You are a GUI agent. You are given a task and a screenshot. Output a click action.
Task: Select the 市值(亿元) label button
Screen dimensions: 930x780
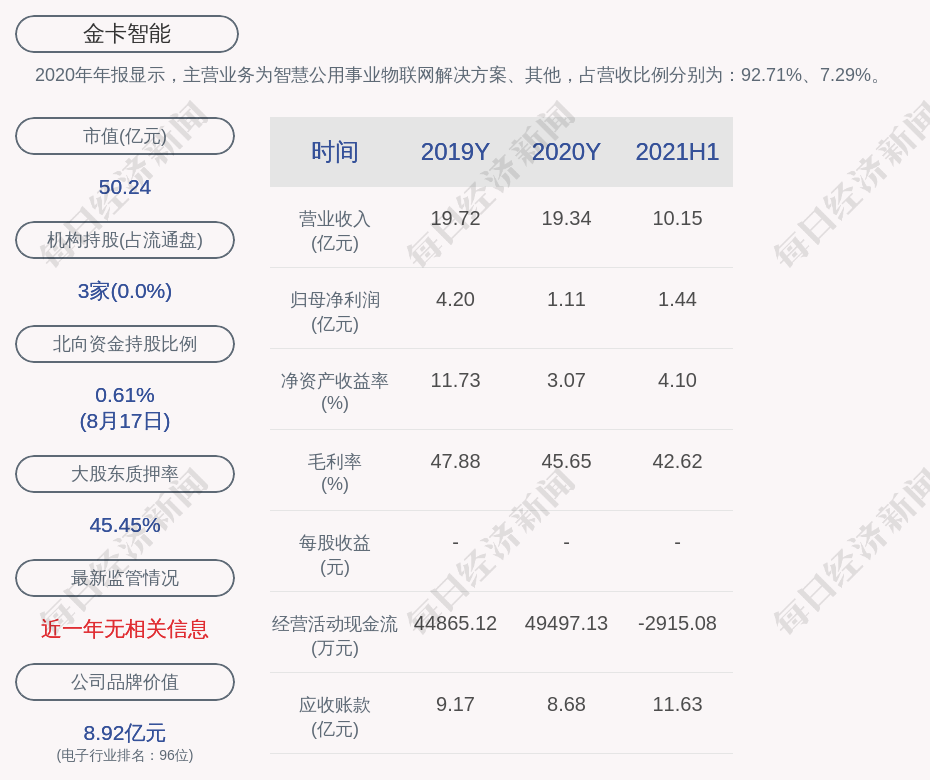click(x=125, y=136)
